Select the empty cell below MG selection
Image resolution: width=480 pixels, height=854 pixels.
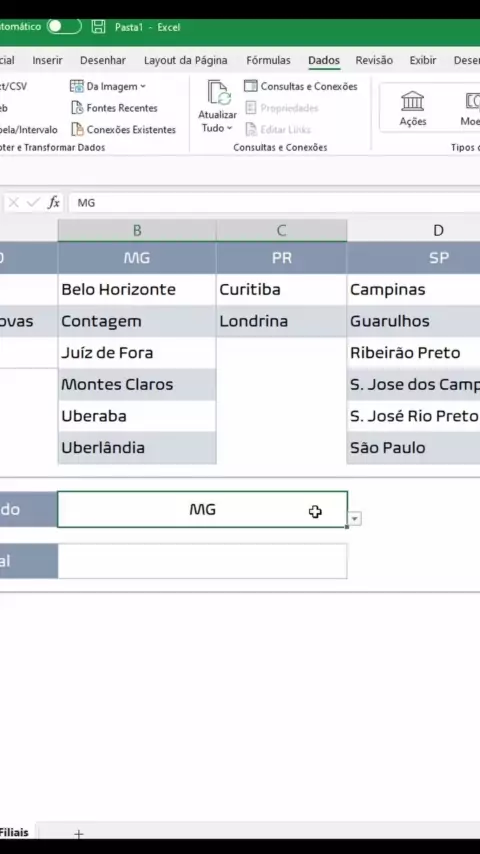(x=202, y=561)
